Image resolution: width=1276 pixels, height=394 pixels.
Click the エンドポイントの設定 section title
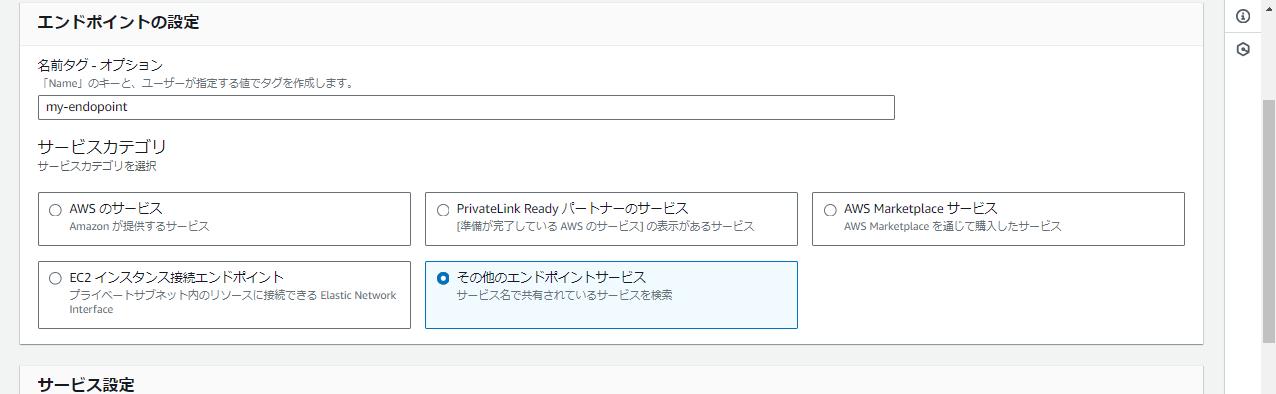(x=118, y=22)
